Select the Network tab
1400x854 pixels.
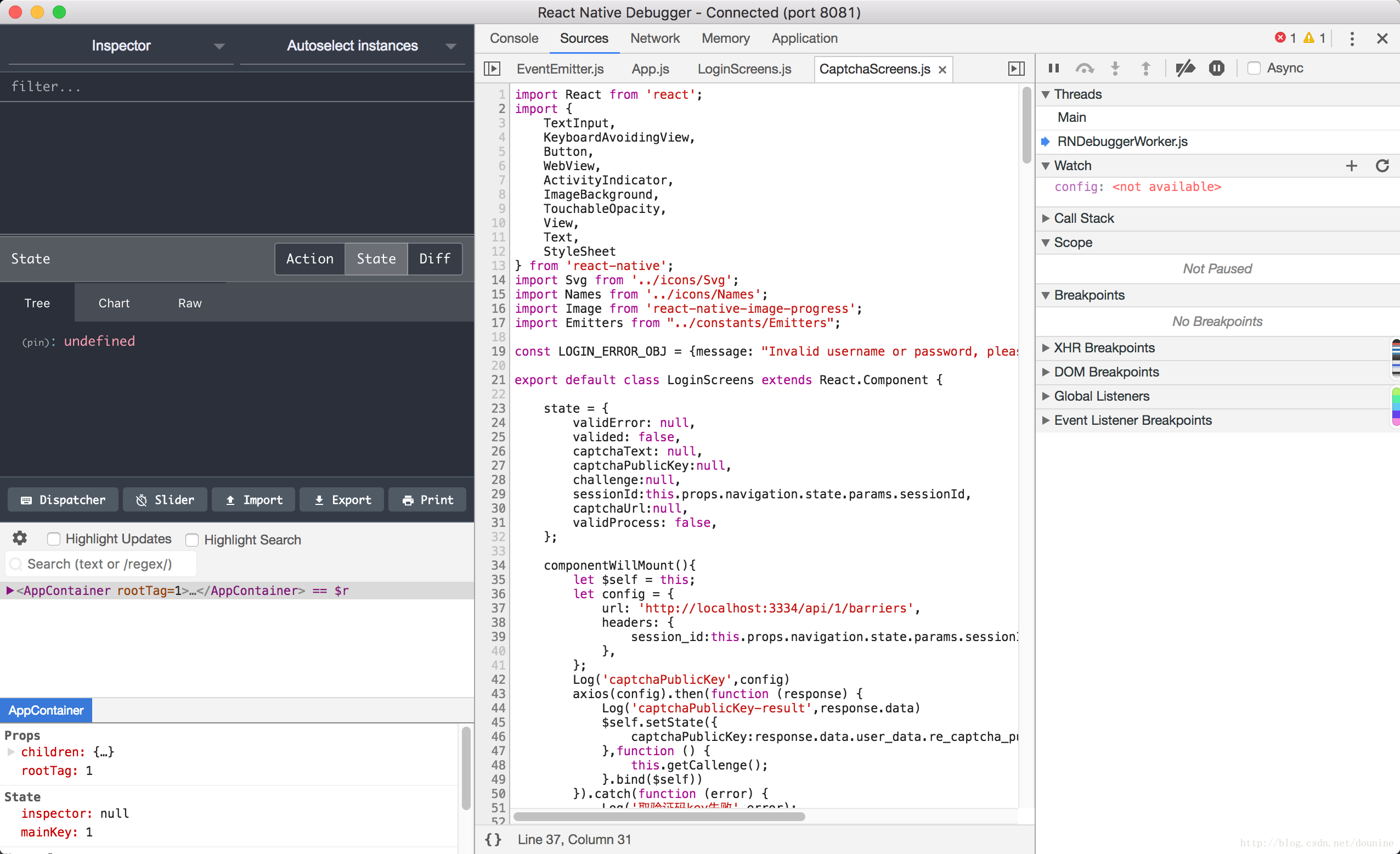pos(656,37)
